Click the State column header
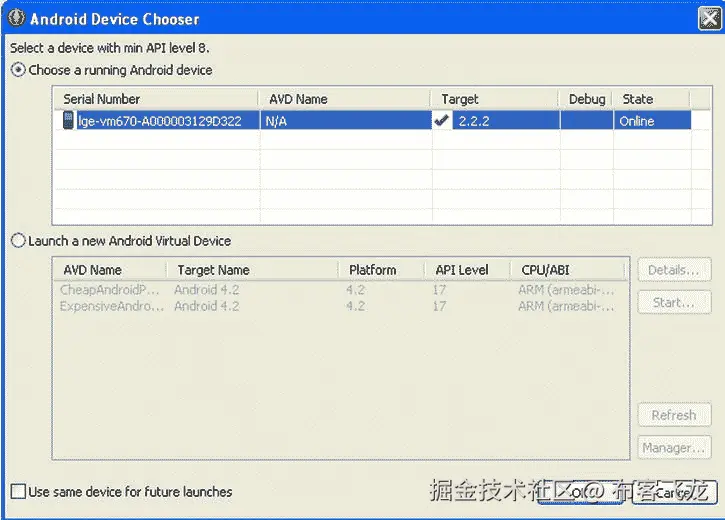 click(x=651, y=99)
